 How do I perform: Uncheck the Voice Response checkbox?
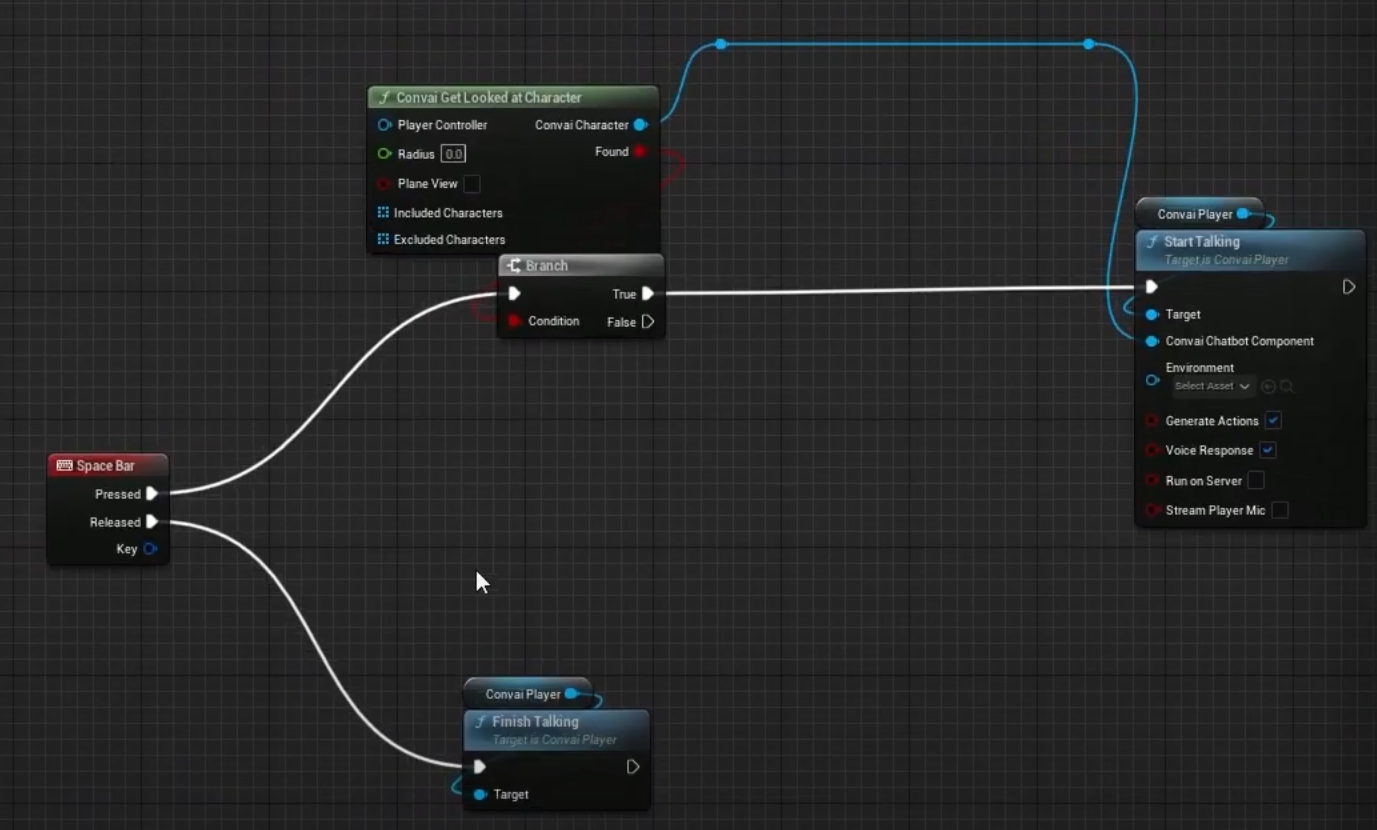click(1267, 451)
